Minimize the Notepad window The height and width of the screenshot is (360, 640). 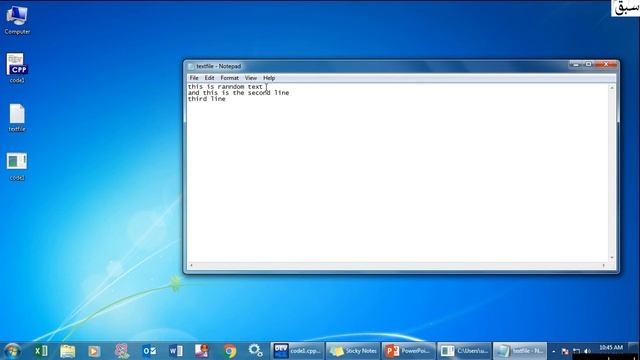point(576,64)
